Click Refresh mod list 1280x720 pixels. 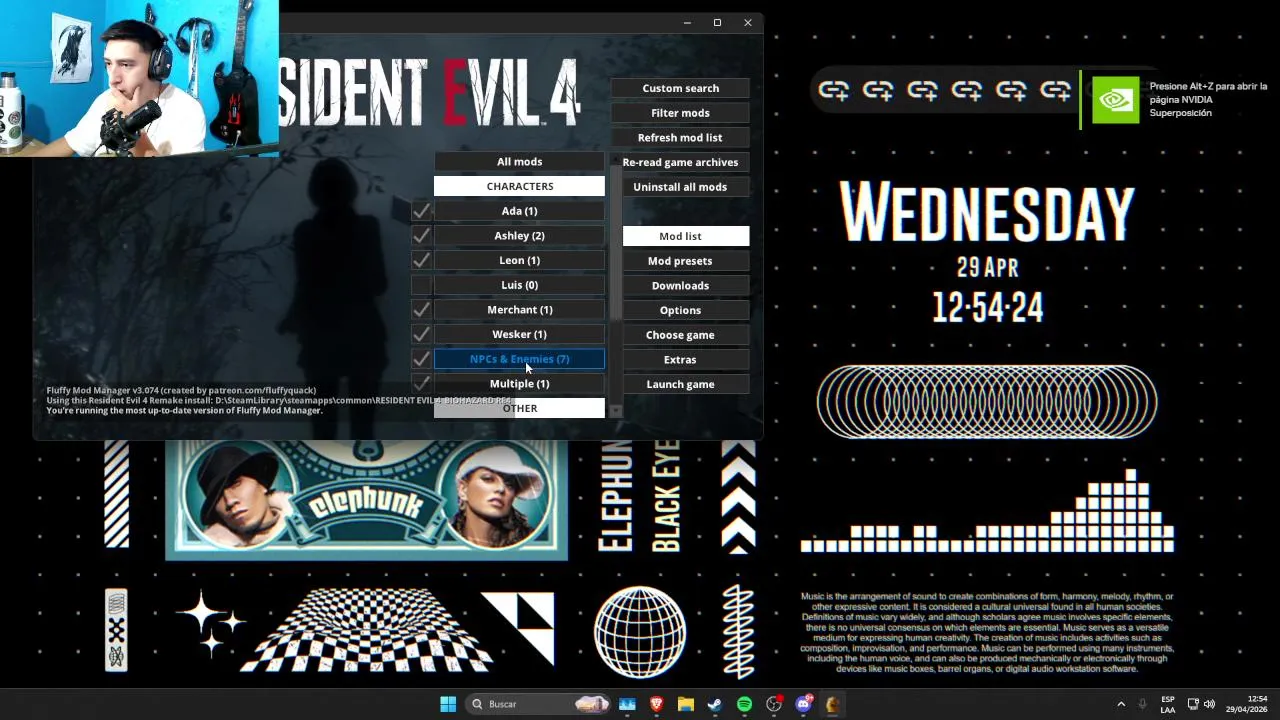680,137
